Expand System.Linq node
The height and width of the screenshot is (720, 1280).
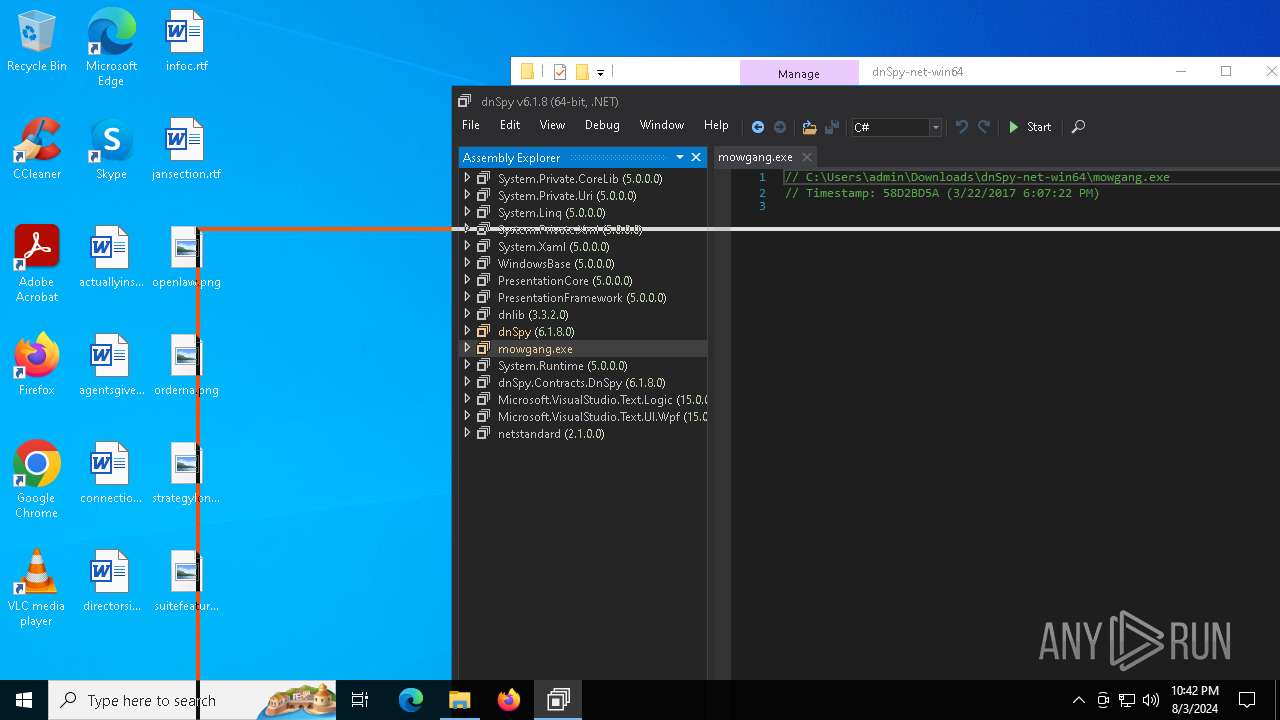pos(467,212)
